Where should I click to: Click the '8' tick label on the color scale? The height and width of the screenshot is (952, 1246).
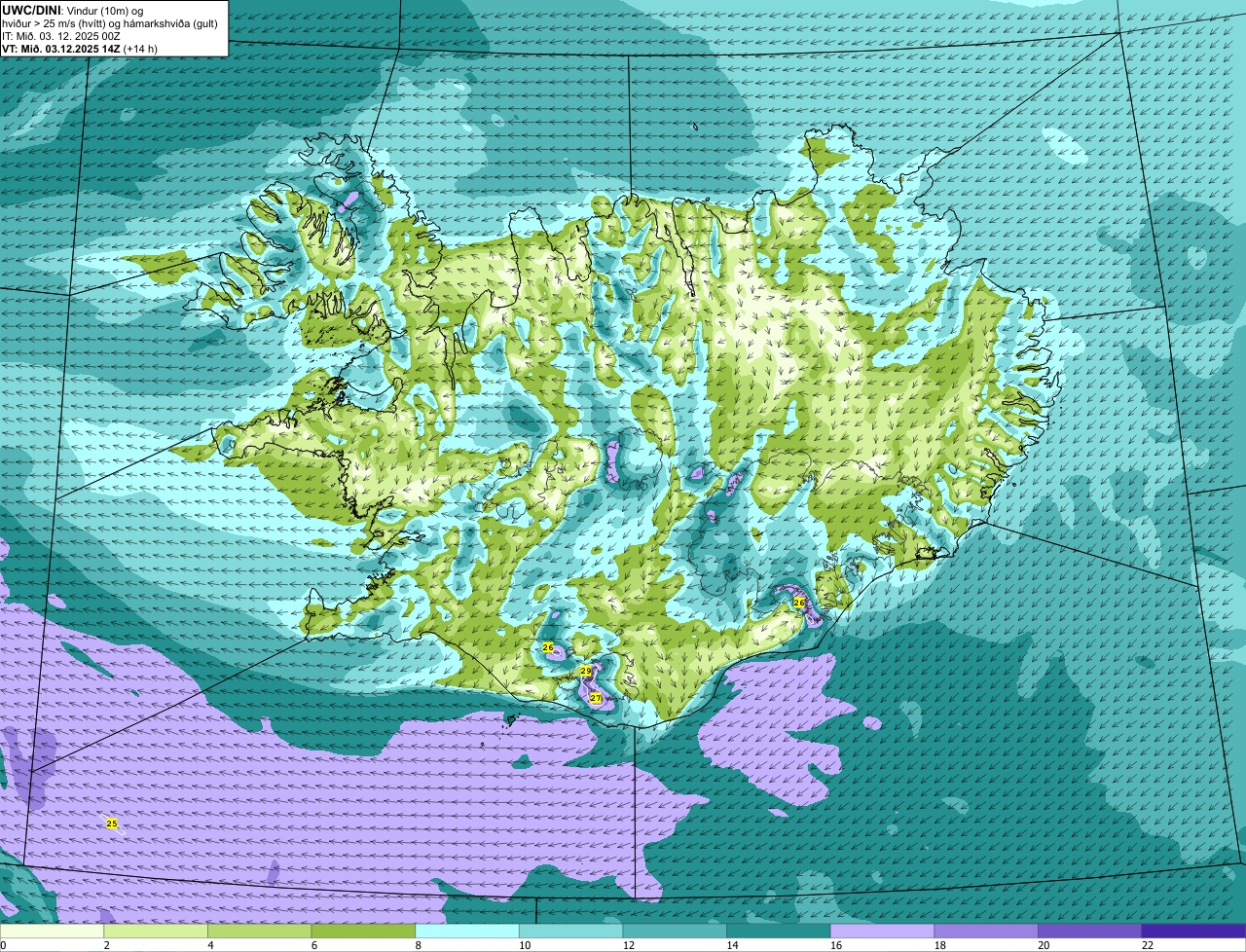coord(418,945)
